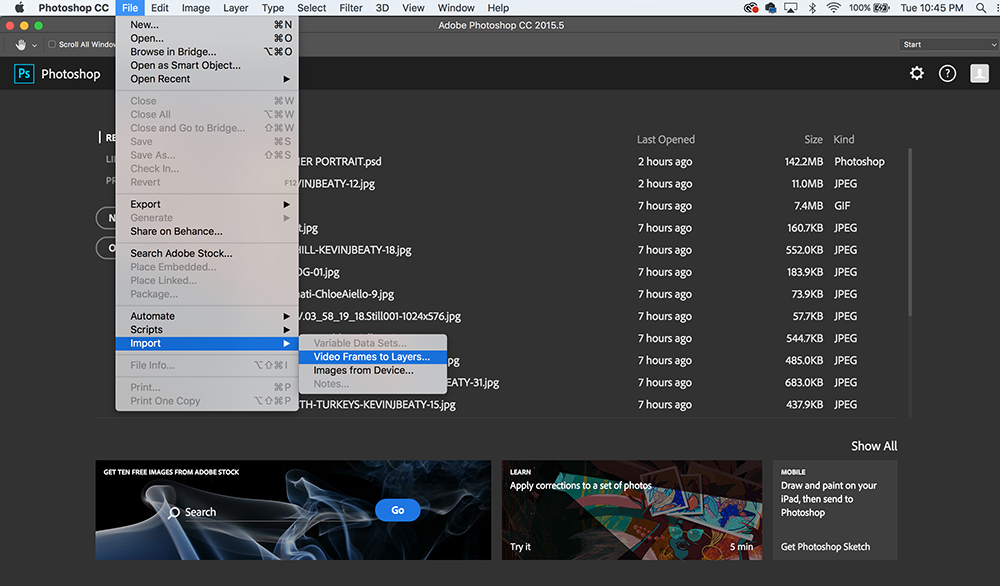Open help via the question mark icon
This screenshot has height=586, width=1000.
947,73
